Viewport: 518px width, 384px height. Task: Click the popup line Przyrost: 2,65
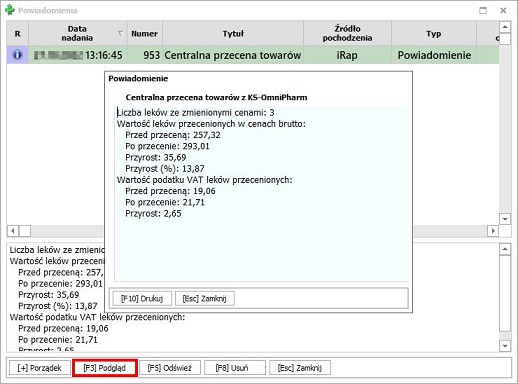point(153,213)
